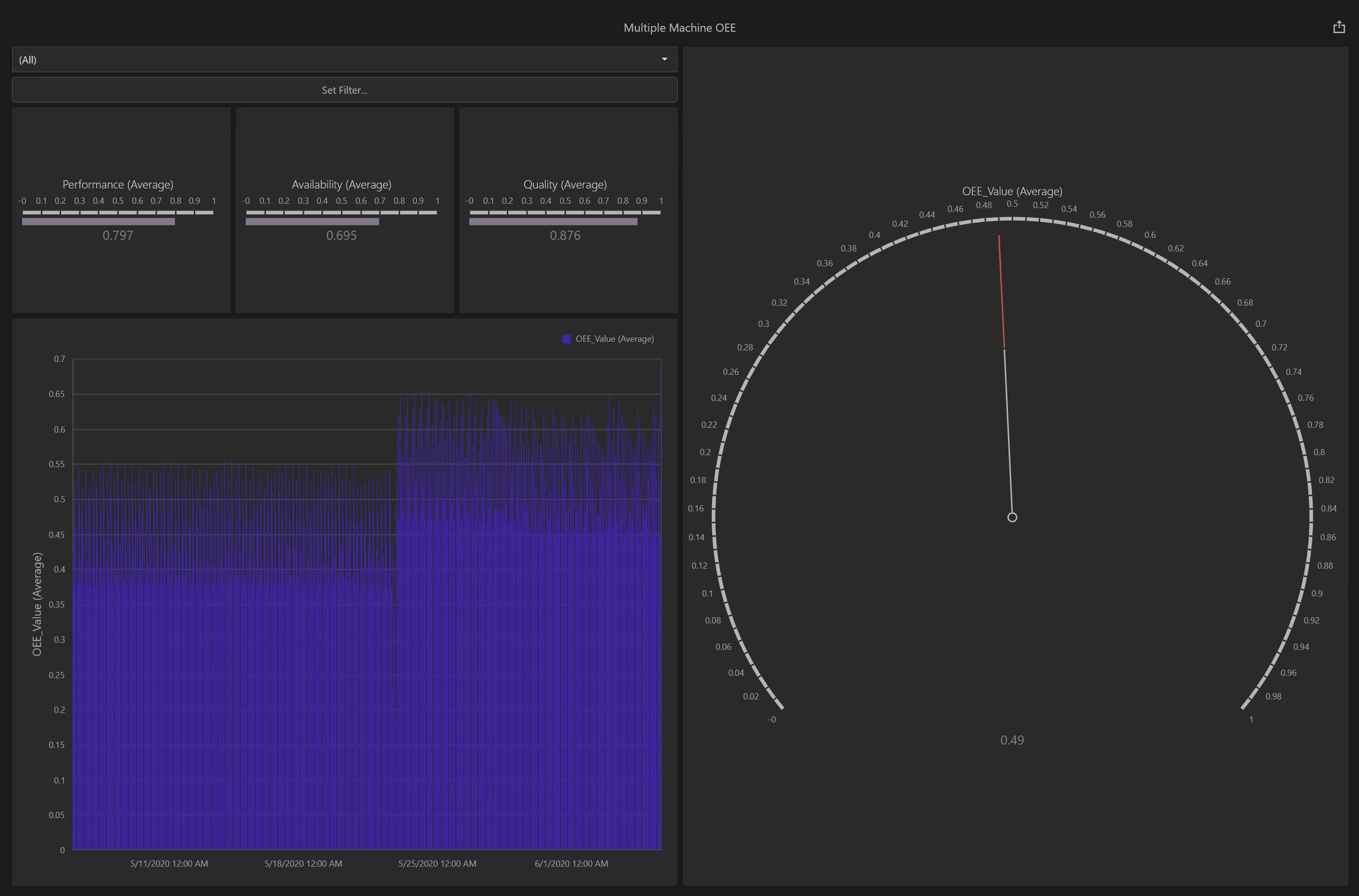Click the gauge reading 0.49
Viewport: 1359px width, 896px height.
[x=1012, y=741]
